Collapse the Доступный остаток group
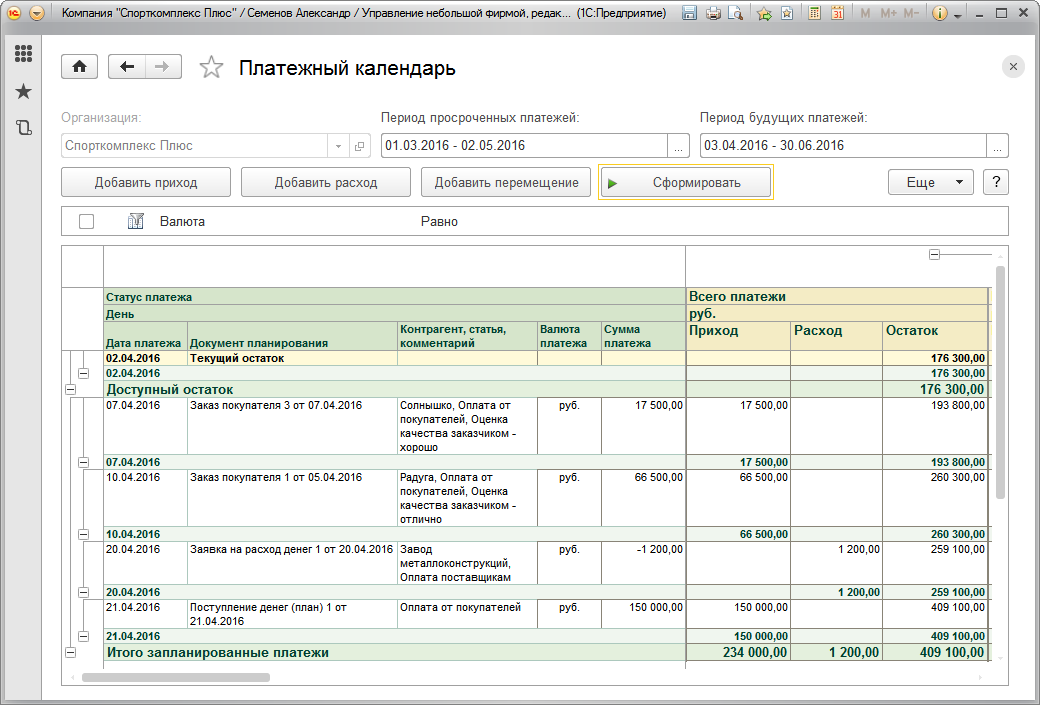The width and height of the screenshot is (1040, 705). click(70, 389)
